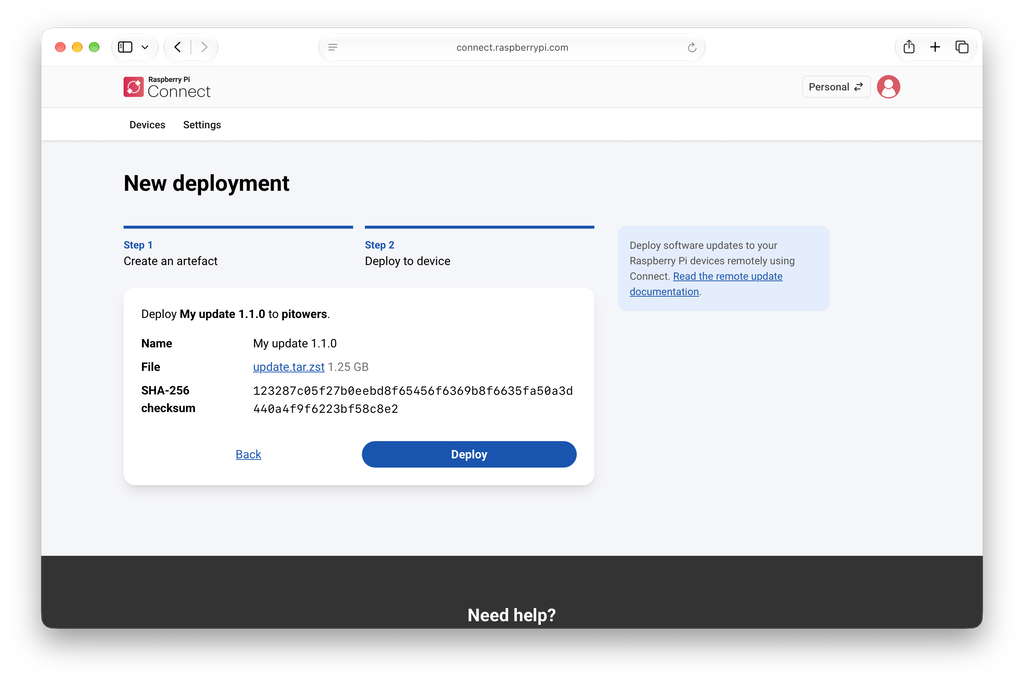Show the tab overview icon
This screenshot has height=683, width=1024.
coord(962,47)
